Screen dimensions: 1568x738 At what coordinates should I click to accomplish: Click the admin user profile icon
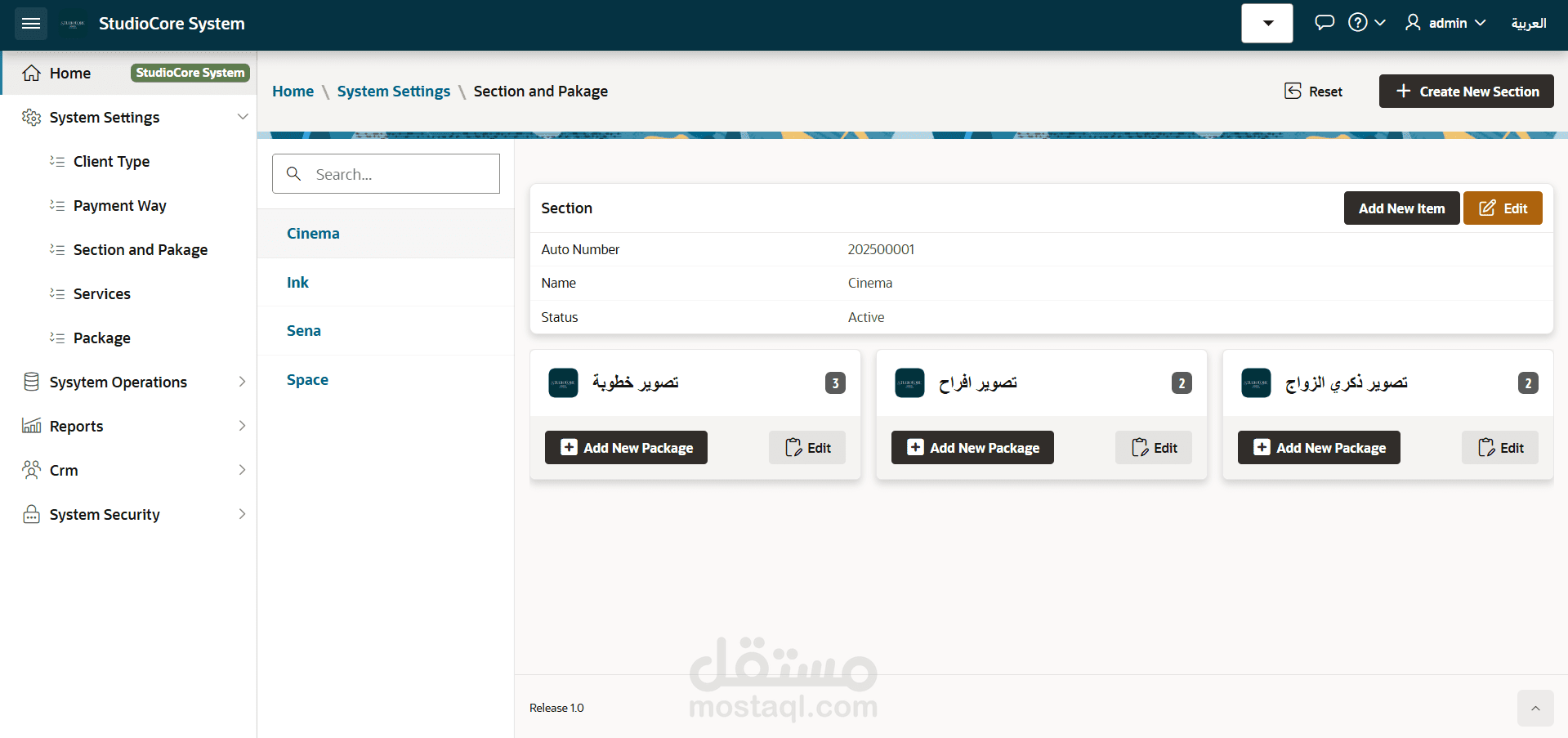point(1413,23)
